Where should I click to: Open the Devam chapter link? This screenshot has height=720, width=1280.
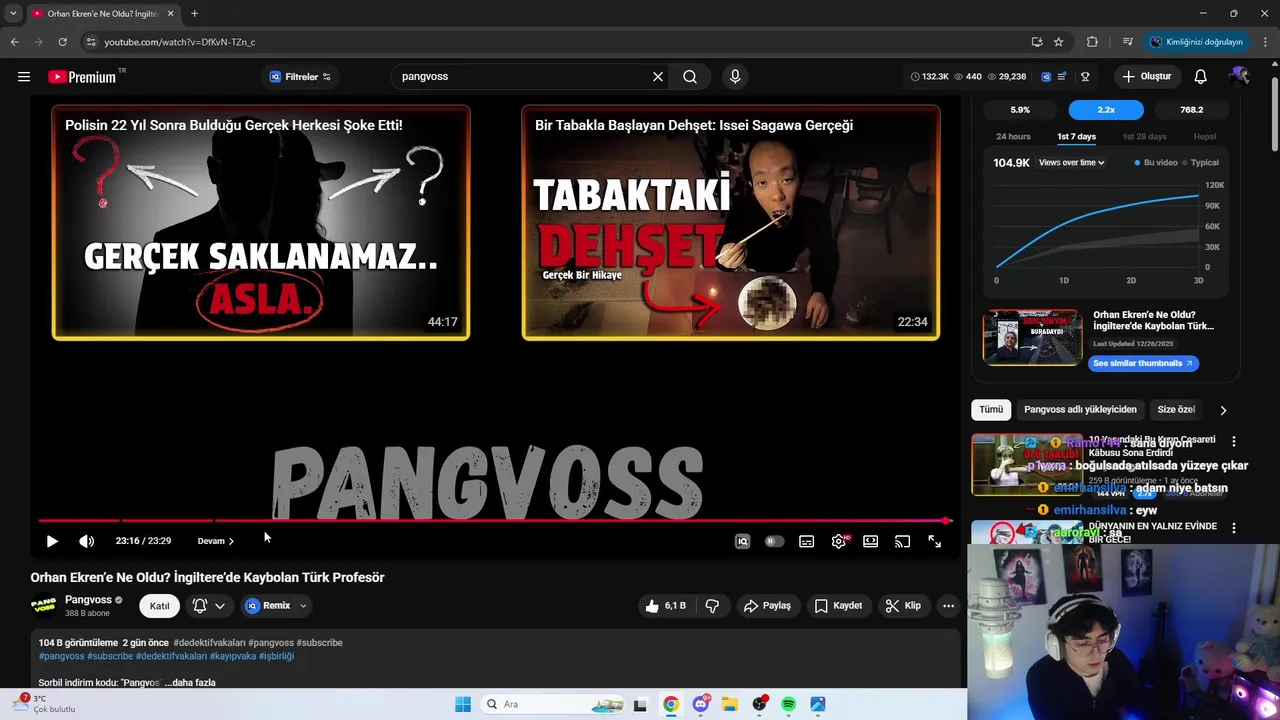215,541
